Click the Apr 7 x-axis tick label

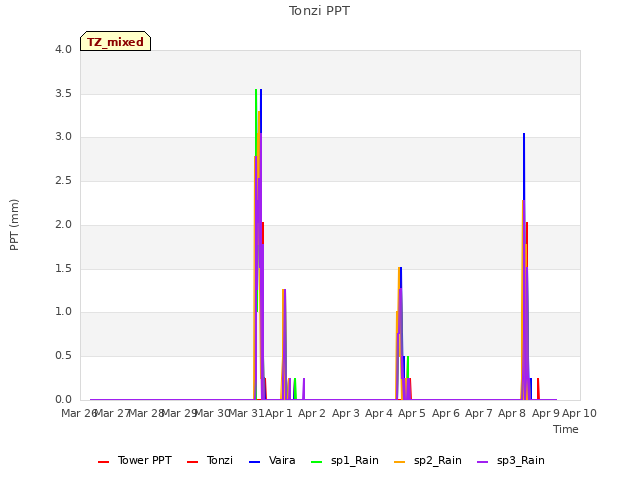(x=479, y=413)
